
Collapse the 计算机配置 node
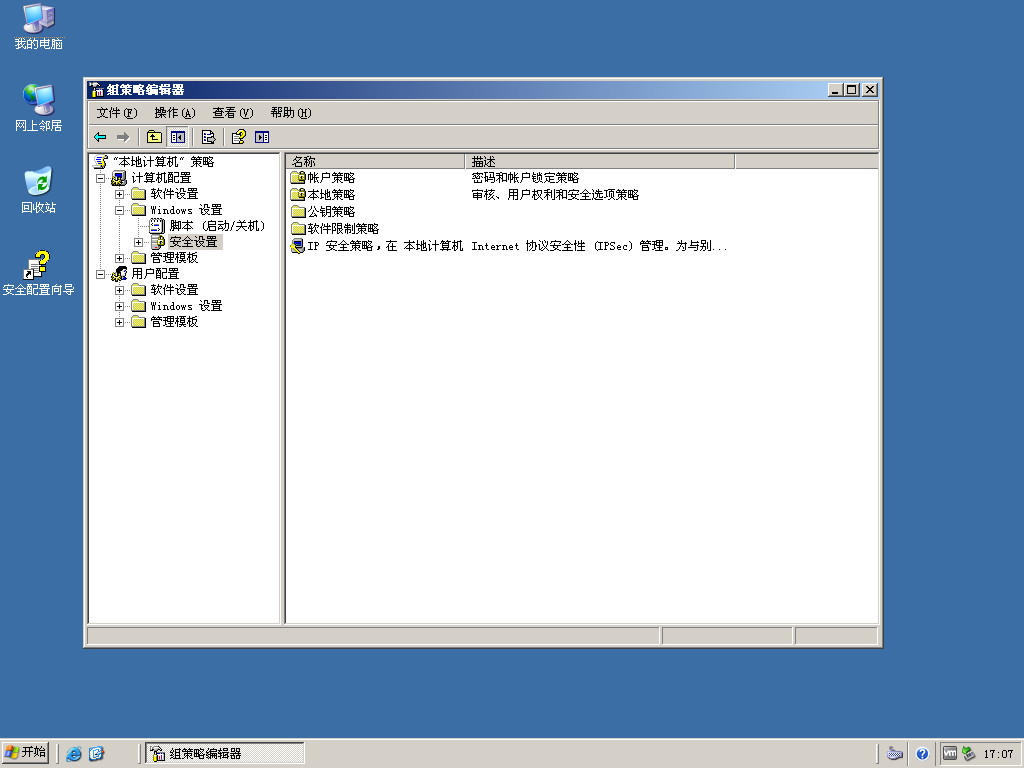pyautogui.click(x=101, y=178)
